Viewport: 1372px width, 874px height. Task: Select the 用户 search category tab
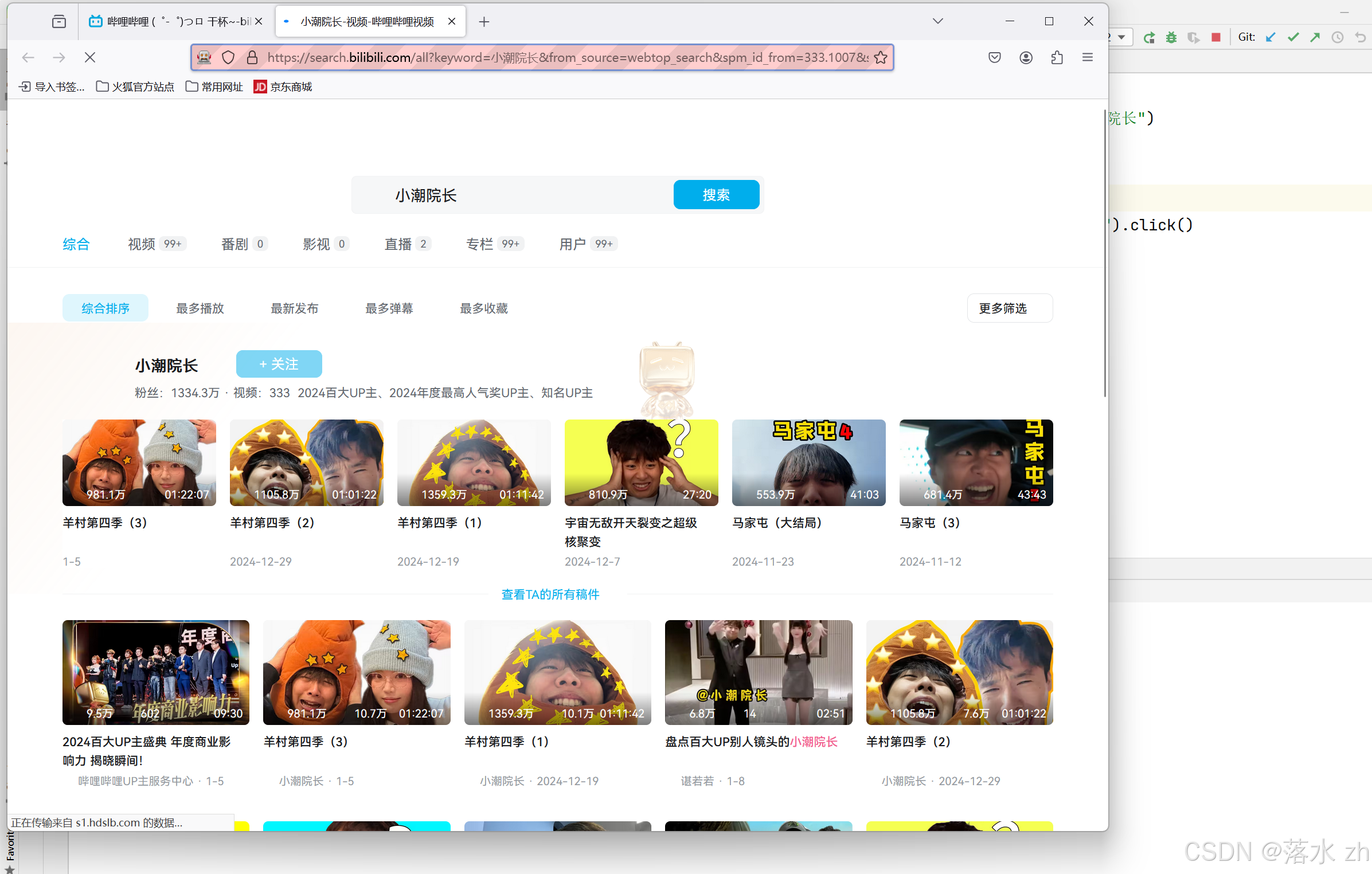(x=588, y=244)
